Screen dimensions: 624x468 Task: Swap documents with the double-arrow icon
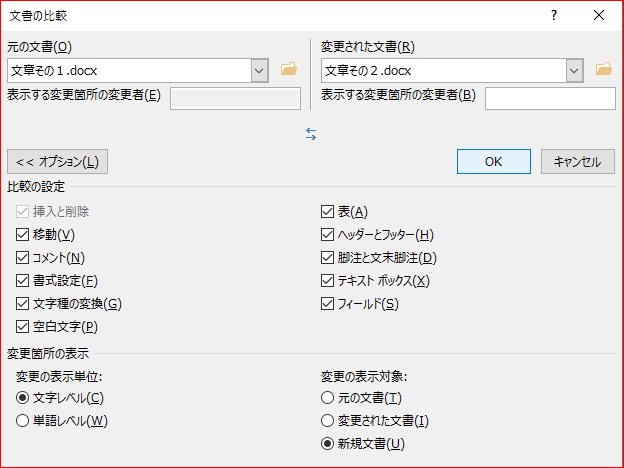tap(311, 134)
